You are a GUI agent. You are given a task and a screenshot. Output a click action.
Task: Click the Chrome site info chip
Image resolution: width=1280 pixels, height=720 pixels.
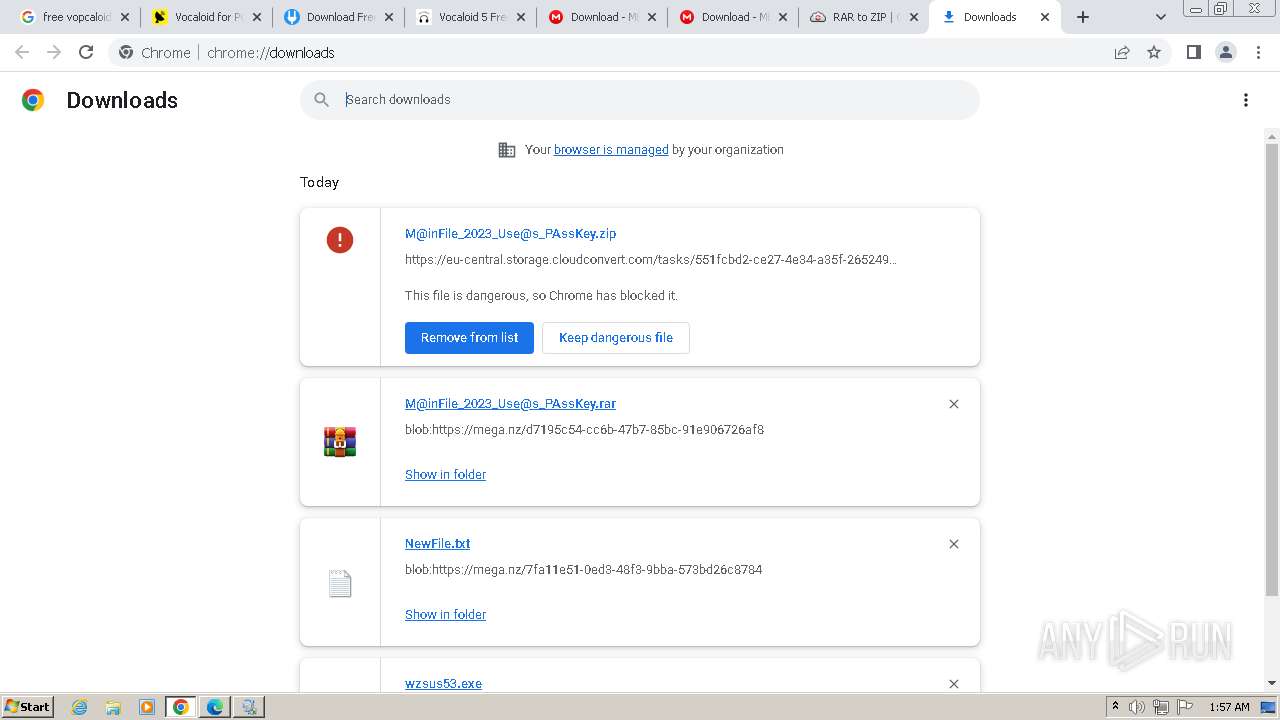point(155,52)
